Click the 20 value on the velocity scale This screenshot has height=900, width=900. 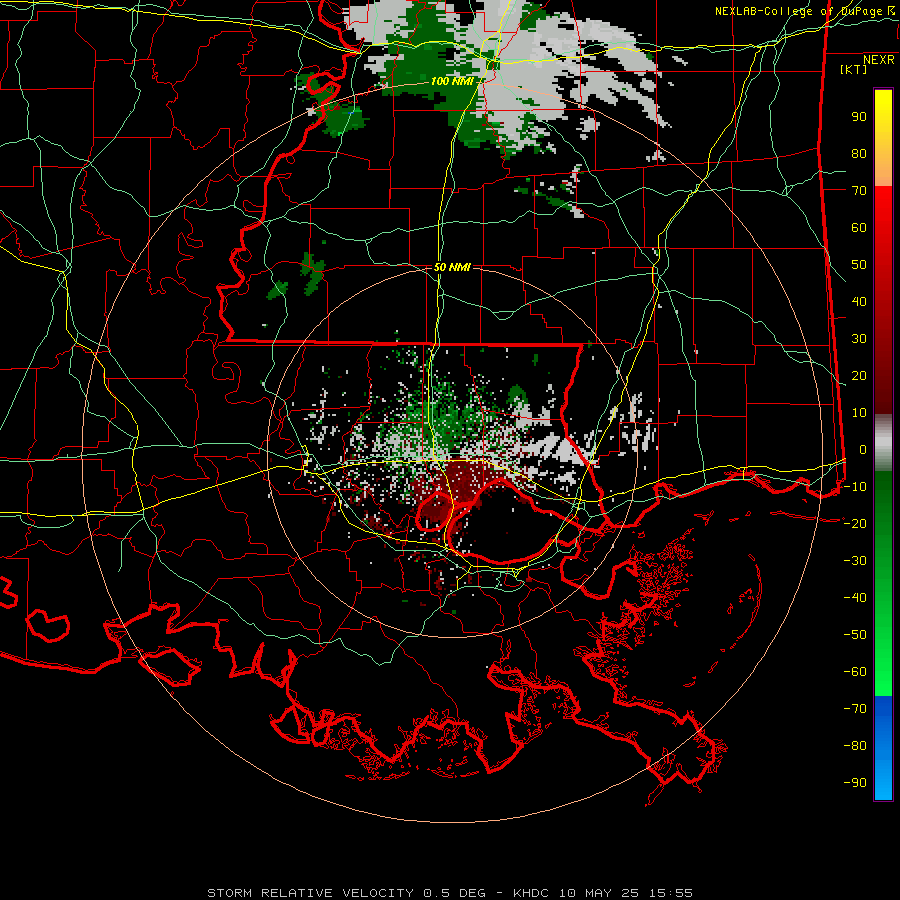point(859,376)
